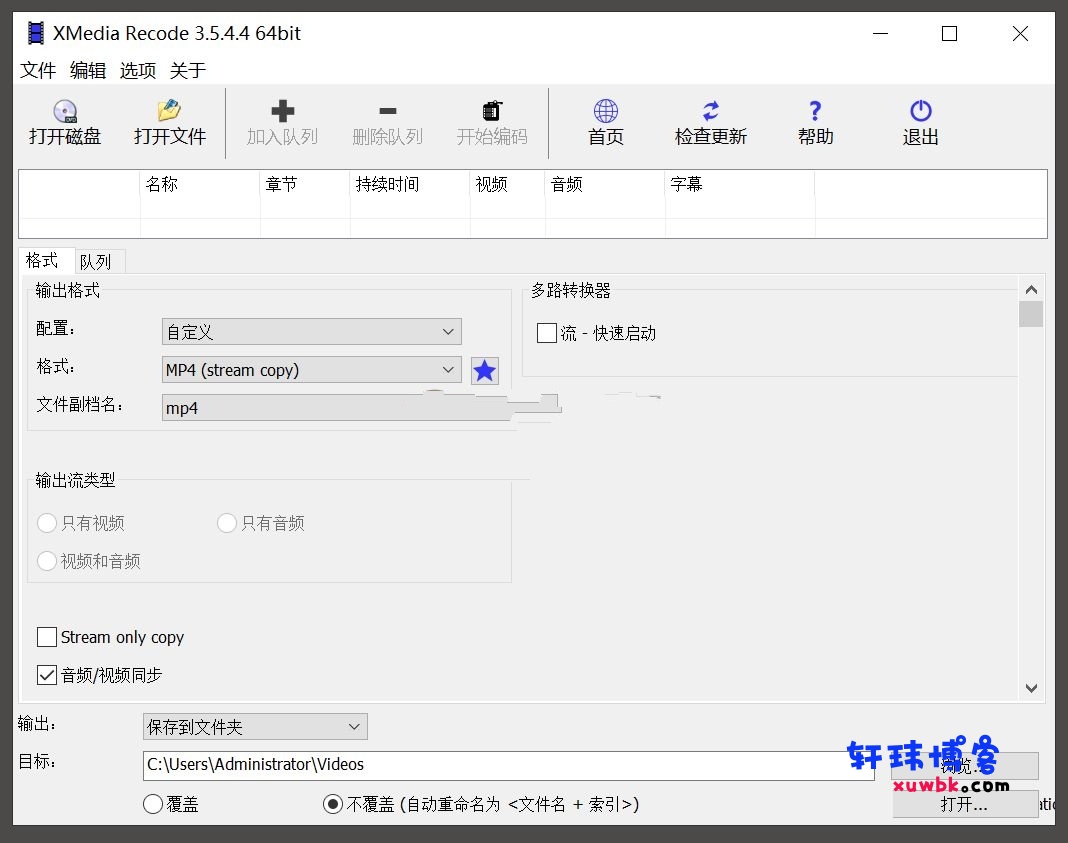This screenshot has height=843, width=1068.
Task: Open the 文件 menu
Action: point(37,70)
